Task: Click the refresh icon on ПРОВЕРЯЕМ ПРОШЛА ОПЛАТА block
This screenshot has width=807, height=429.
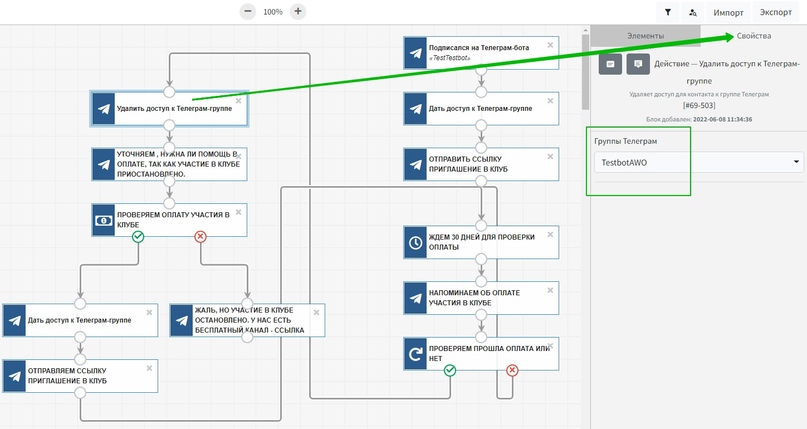Action: point(416,353)
